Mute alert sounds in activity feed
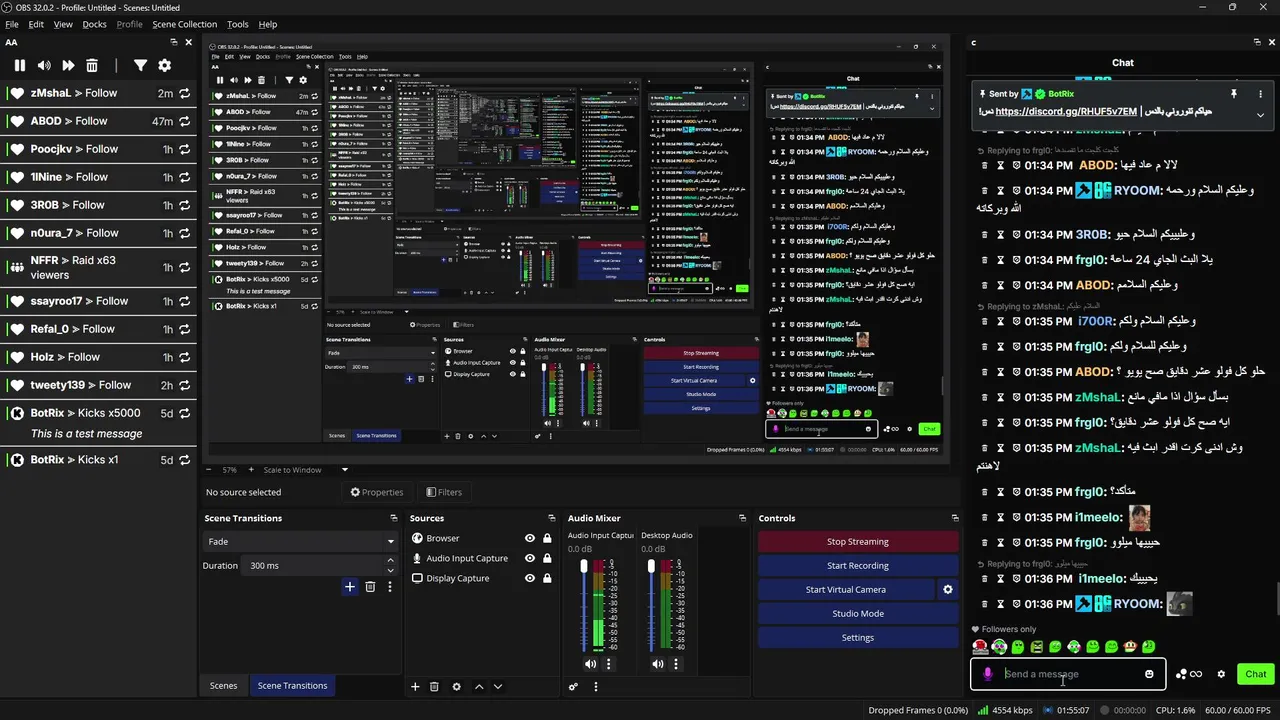The width and height of the screenshot is (1280, 720). pos(44,65)
